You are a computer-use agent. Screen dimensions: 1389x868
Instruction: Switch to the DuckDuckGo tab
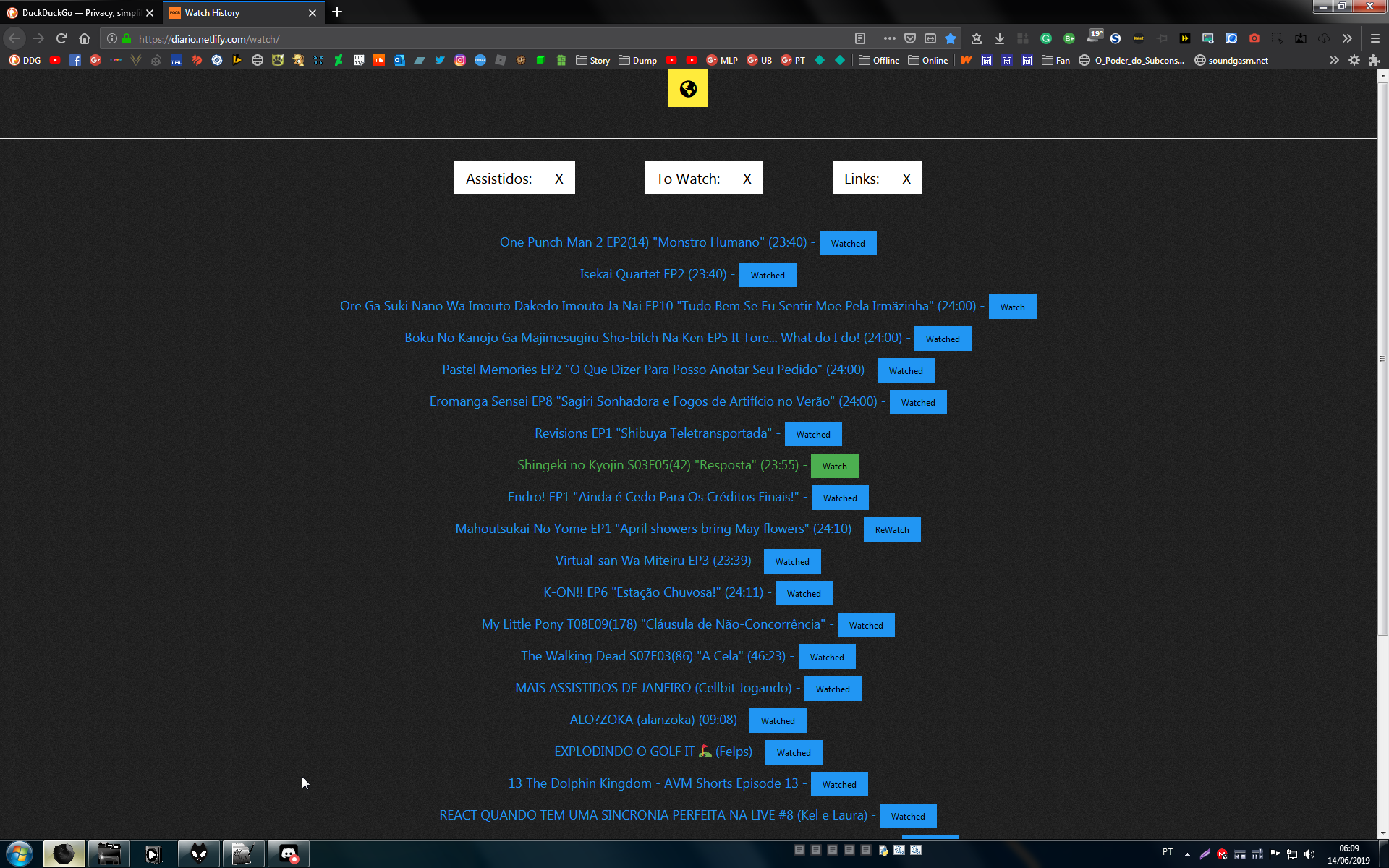coord(80,12)
